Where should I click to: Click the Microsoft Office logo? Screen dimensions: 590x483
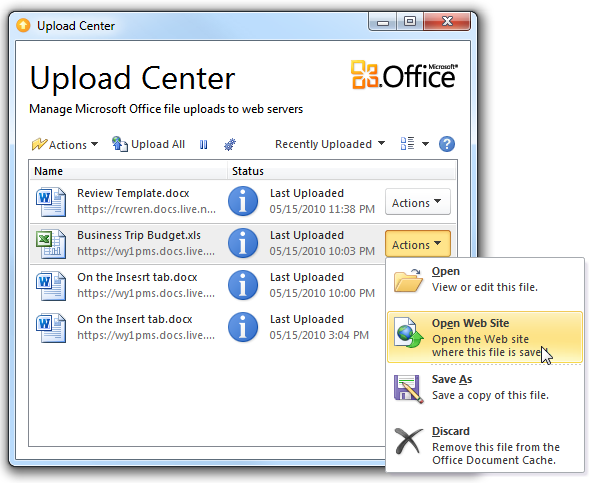click(x=404, y=75)
